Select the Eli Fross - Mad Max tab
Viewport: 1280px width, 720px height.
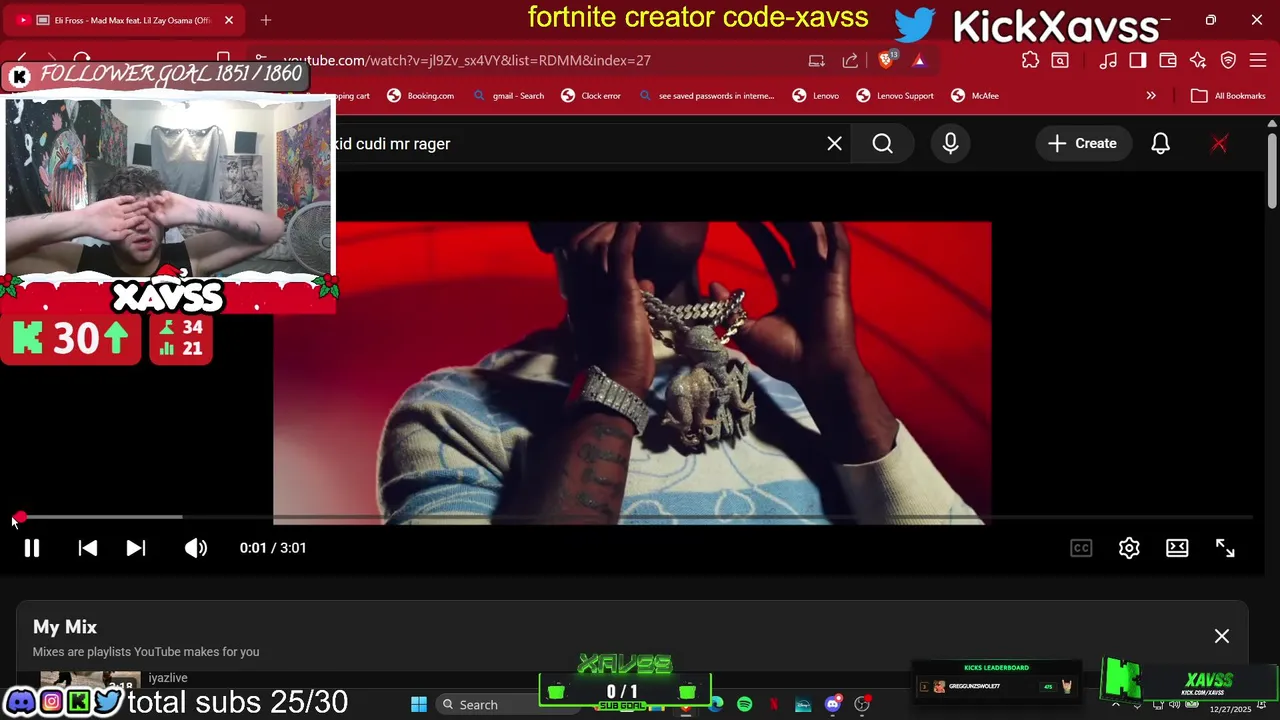pos(124,20)
